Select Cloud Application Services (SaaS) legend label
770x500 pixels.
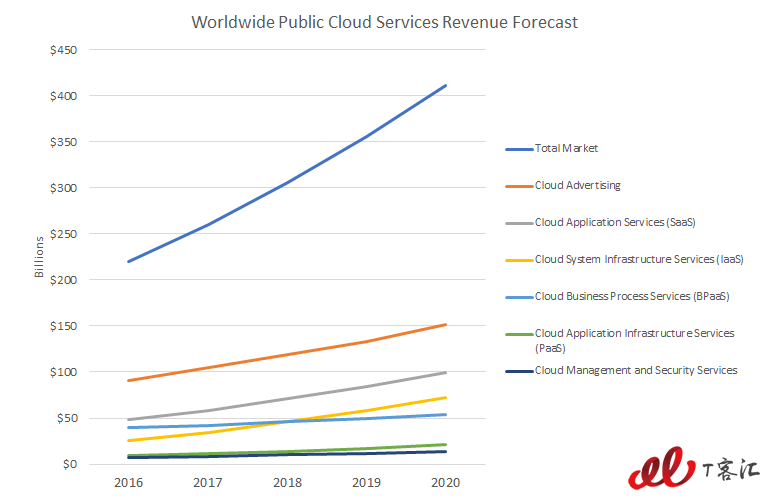[x=615, y=222]
